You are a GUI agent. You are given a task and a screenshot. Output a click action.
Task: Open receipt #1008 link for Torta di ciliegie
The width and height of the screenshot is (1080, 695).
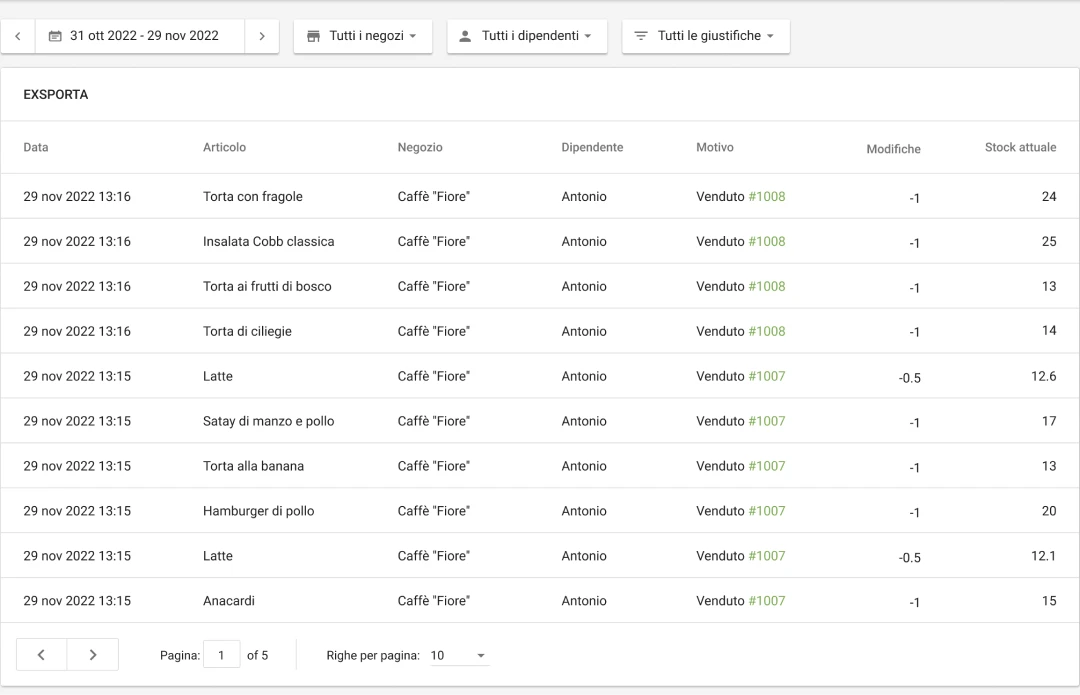click(767, 332)
